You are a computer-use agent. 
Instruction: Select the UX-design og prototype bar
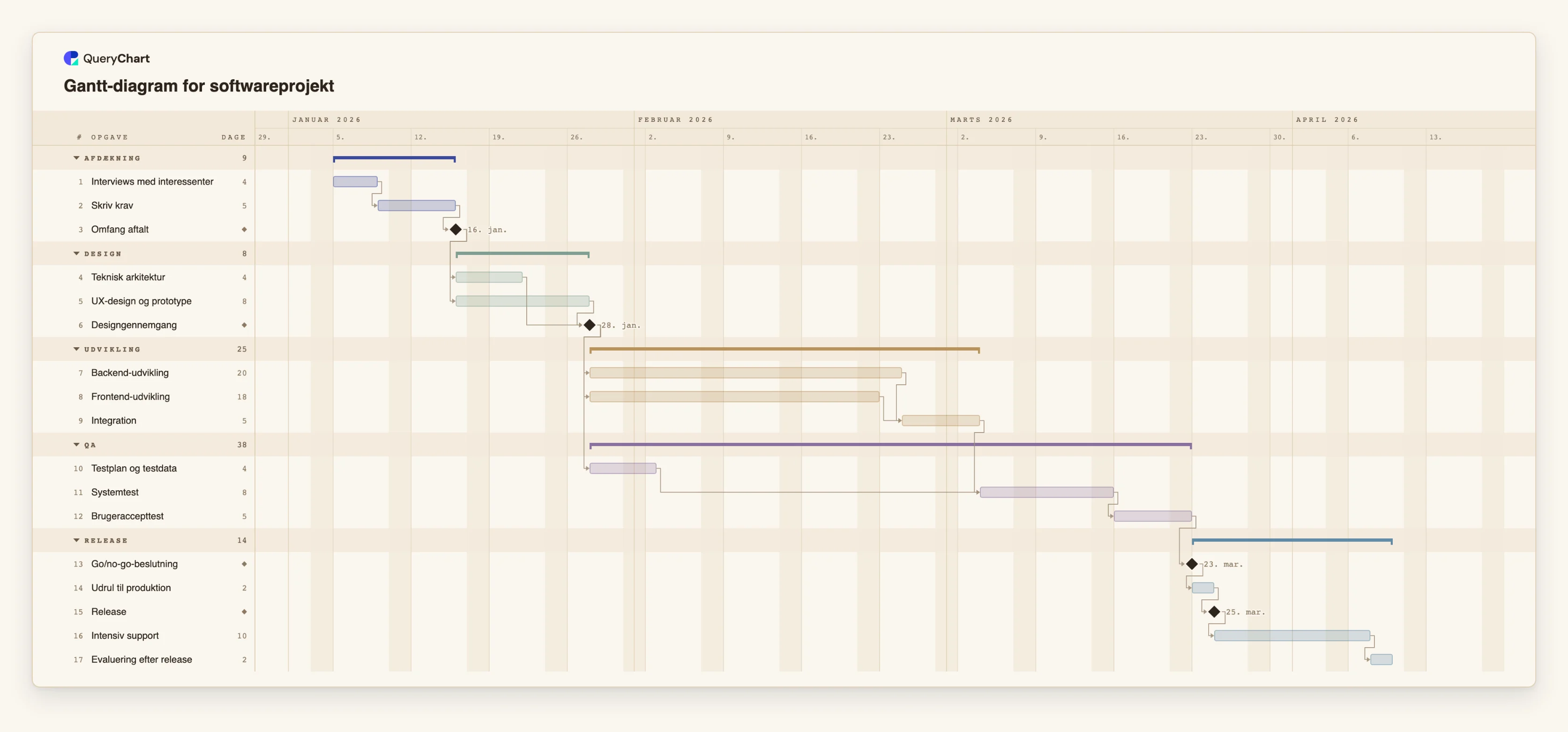[x=523, y=301]
